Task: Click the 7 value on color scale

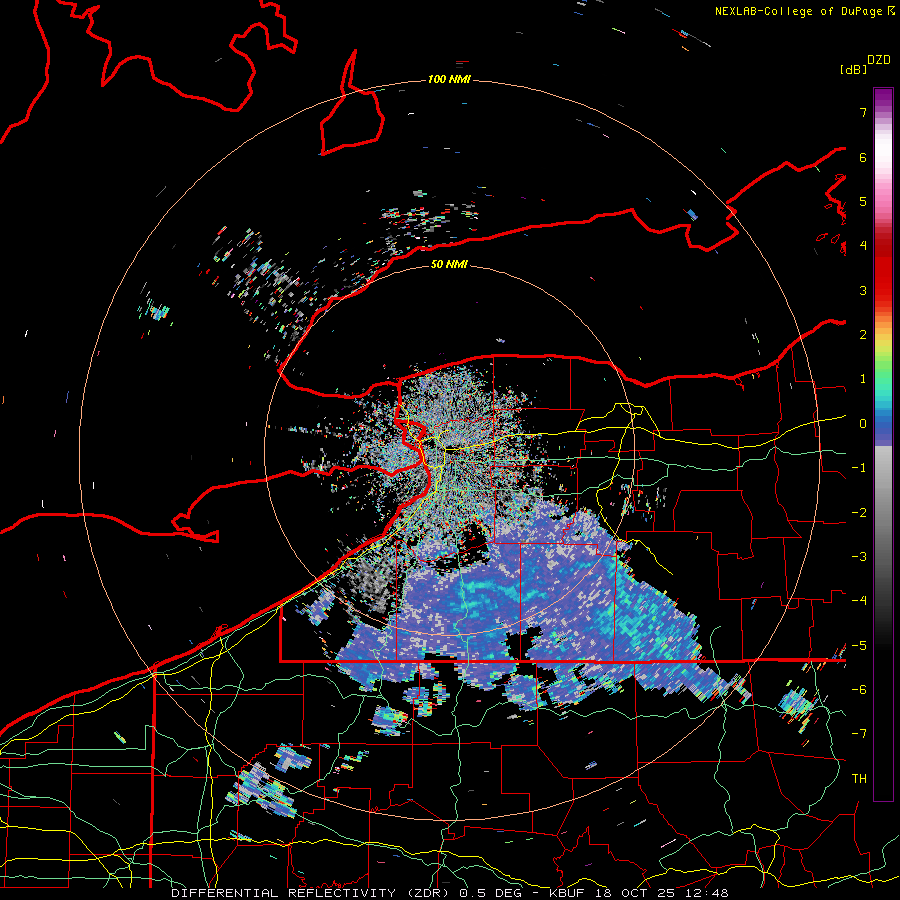Action: [863, 112]
